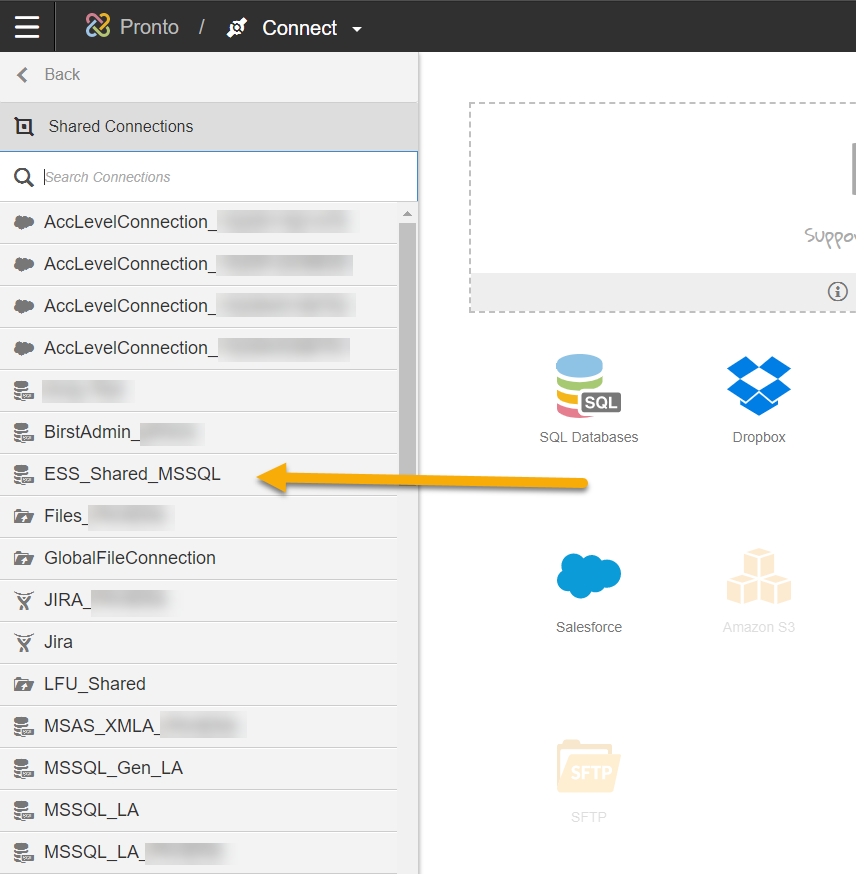Open the LFU_Shared connection
This screenshot has width=856, height=874.
[95, 684]
